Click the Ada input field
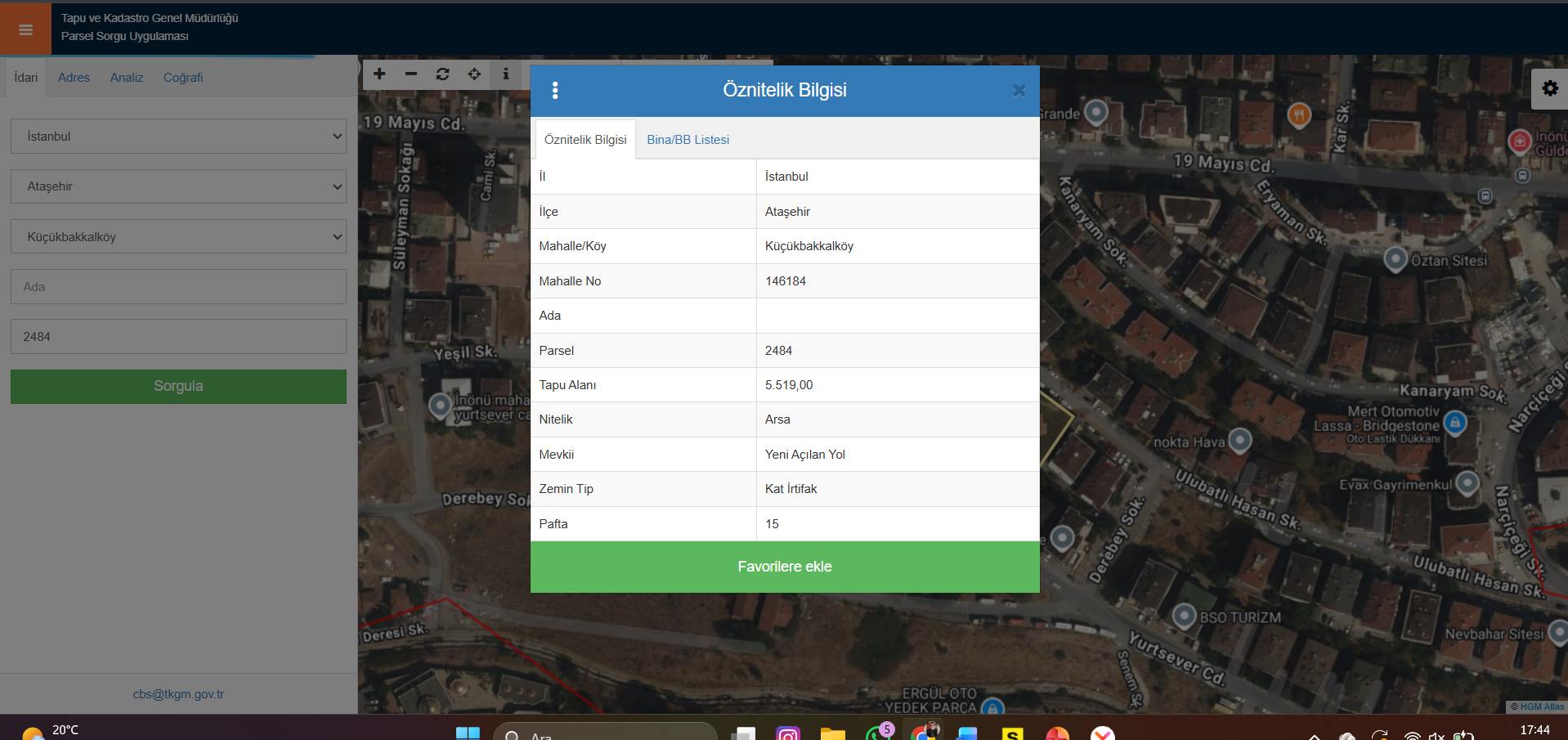The image size is (1568, 740). (x=178, y=287)
